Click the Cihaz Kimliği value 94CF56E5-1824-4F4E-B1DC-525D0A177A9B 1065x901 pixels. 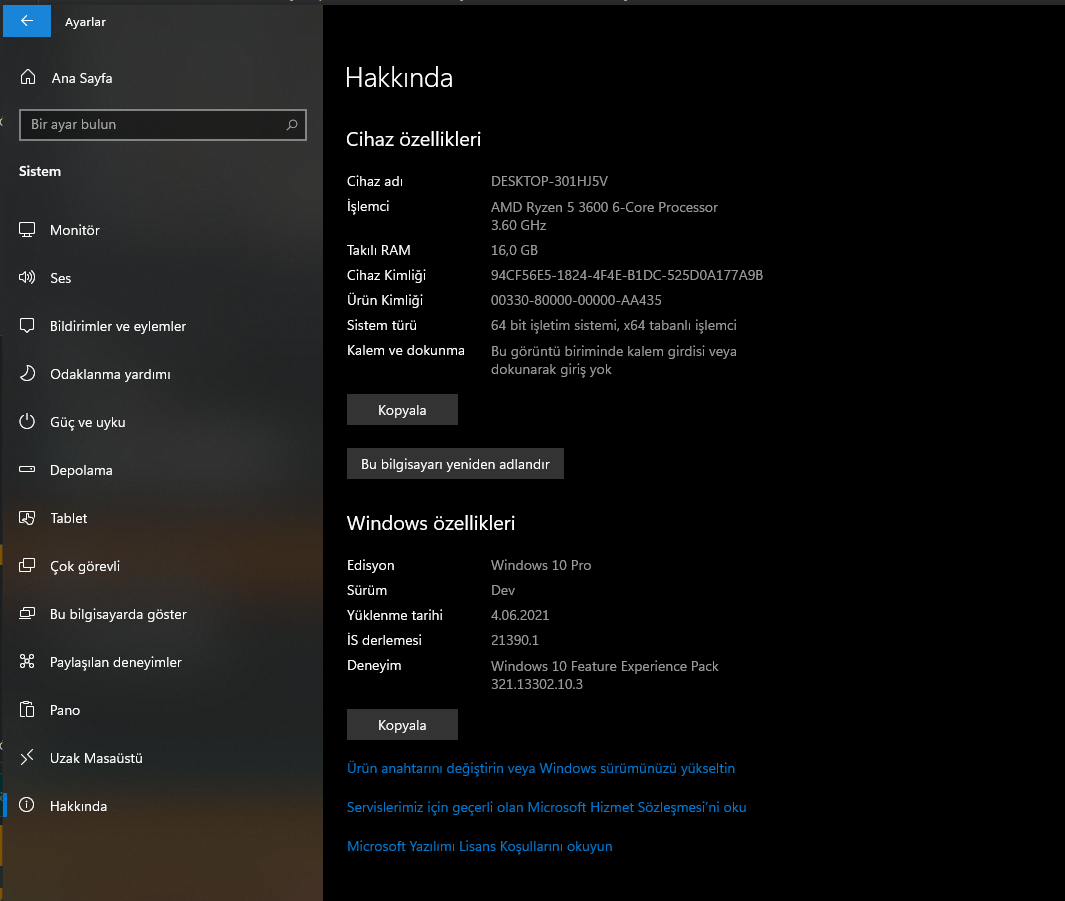coord(627,275)
